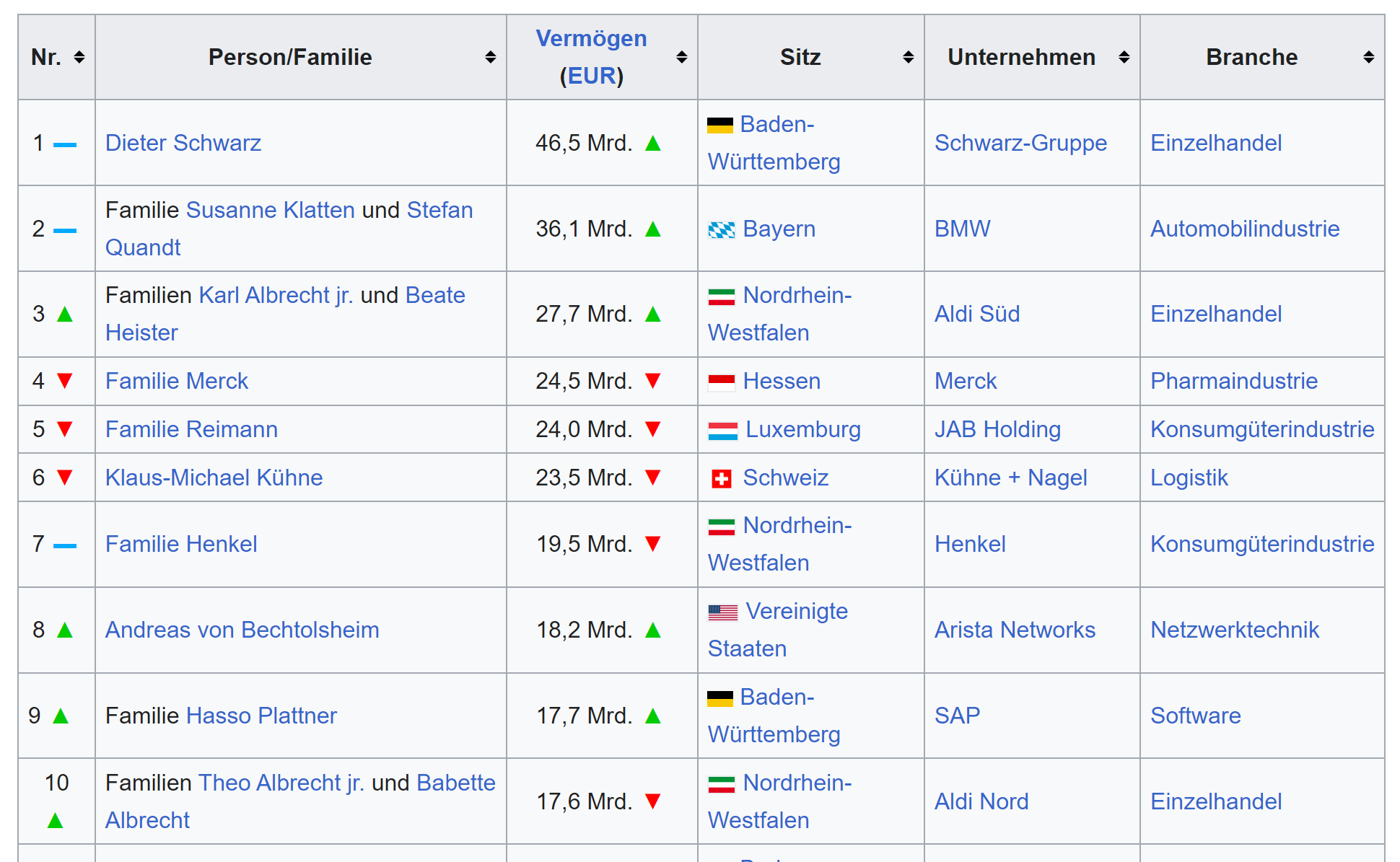Follow the Kühne + Nagel link
The height and width of the screenshot is (862, 1400).
(x=1010, y=478)
